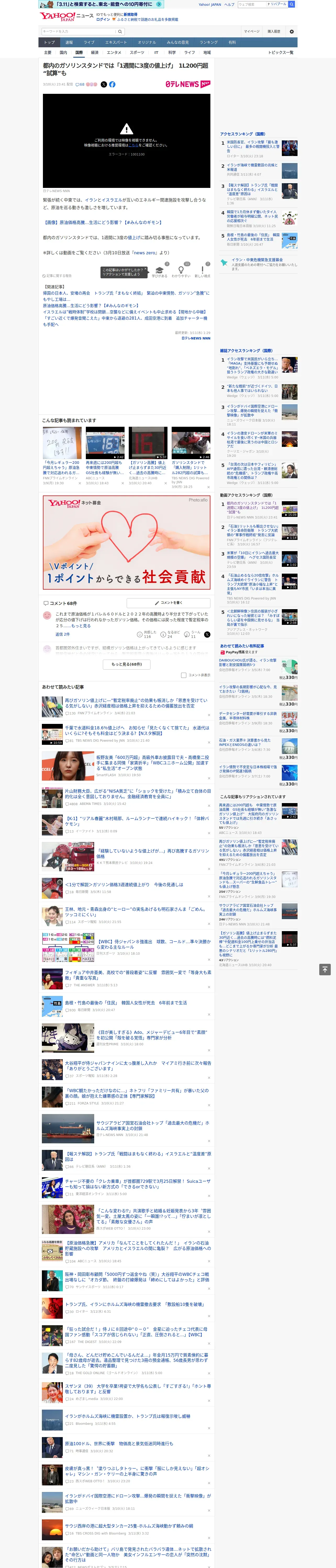
Task: Open <1分で解説>ガソリン価格3週連続値上がり article
Action: pyautogui.click(x=124, y=884)
